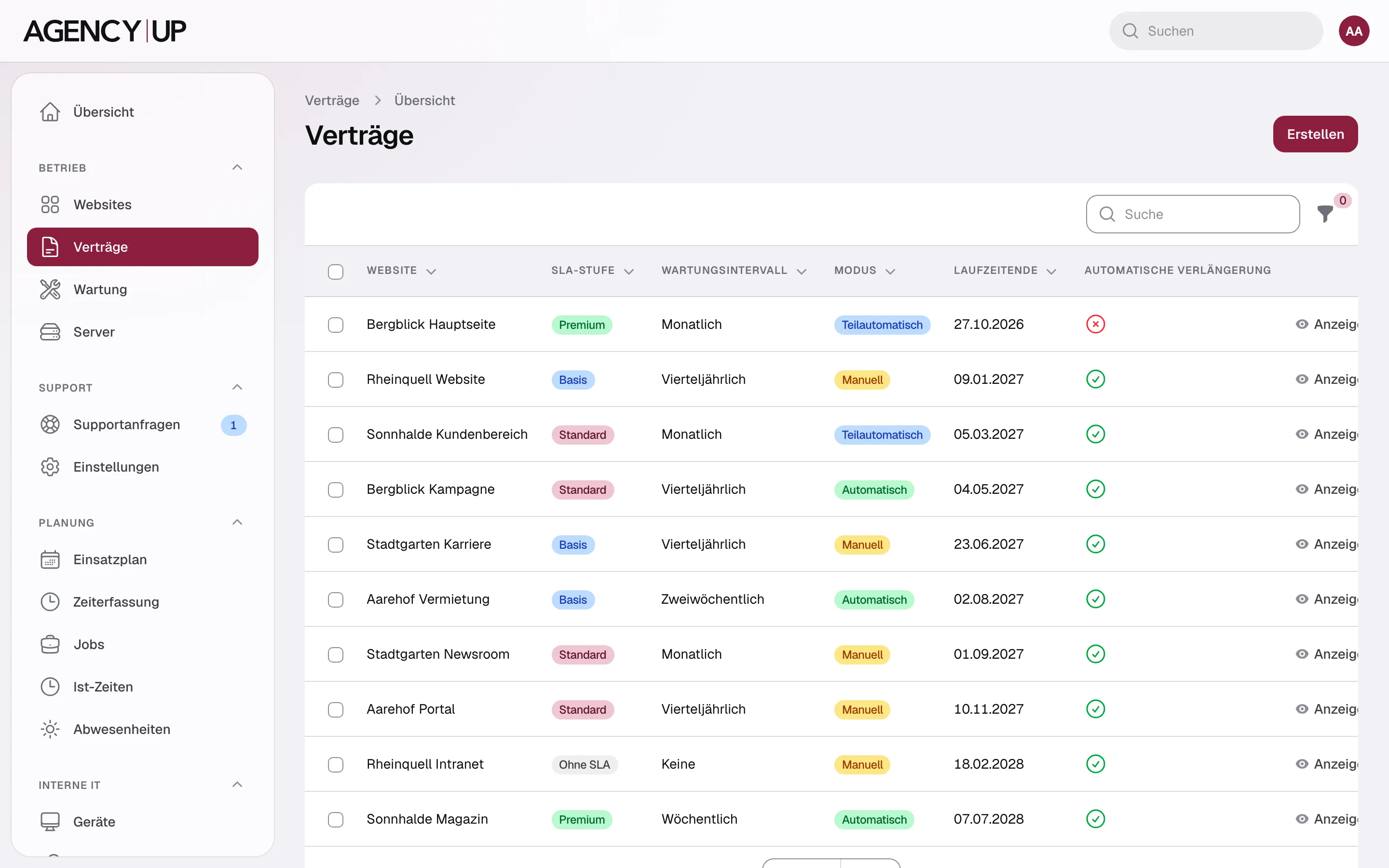Click the red X status for Bergblick Hauptseite
This screenshot has width=1389, height=868.
tap(1095, 325)
